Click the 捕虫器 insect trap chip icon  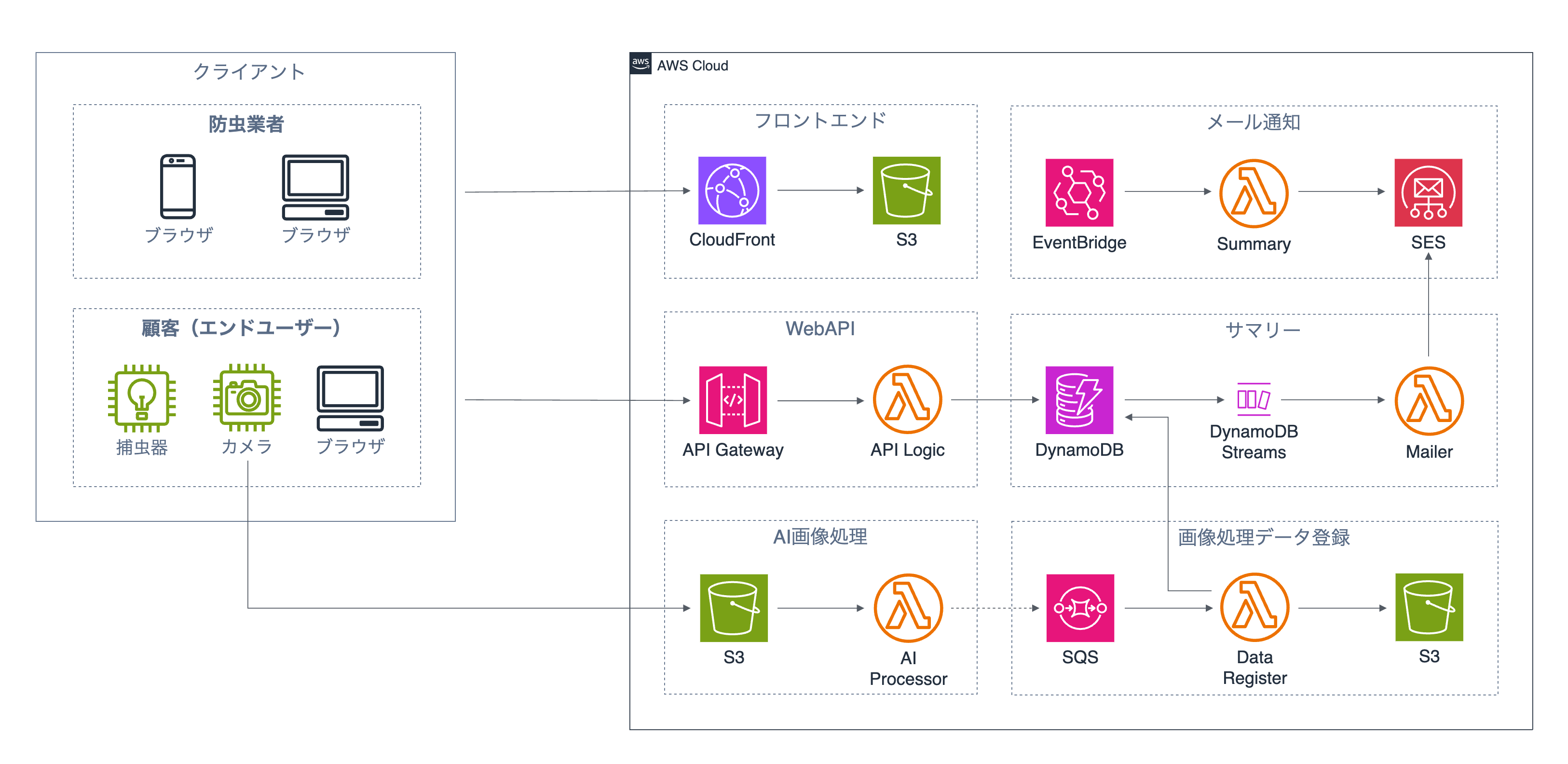(x=142, y=398)
